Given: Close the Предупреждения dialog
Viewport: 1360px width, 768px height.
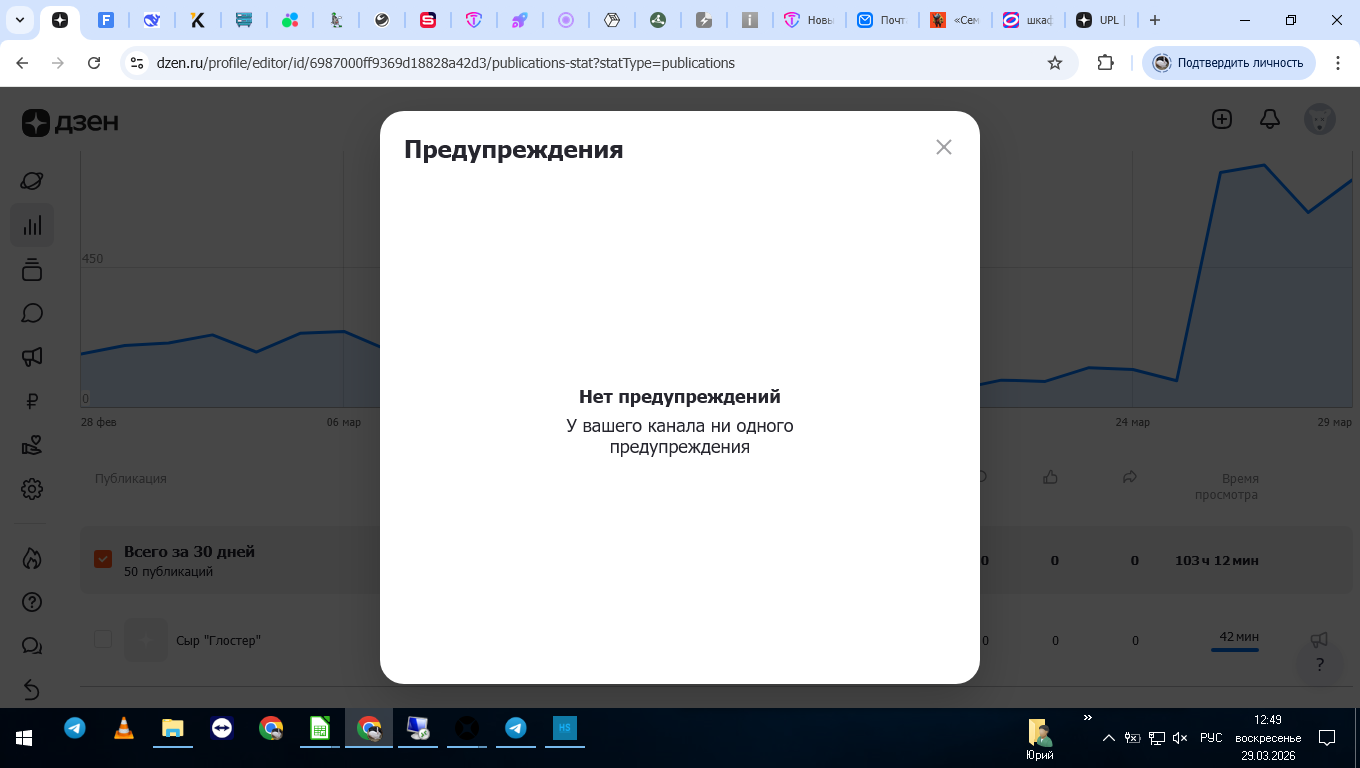Looking at the screenshot, I should [x=943, y=147].
